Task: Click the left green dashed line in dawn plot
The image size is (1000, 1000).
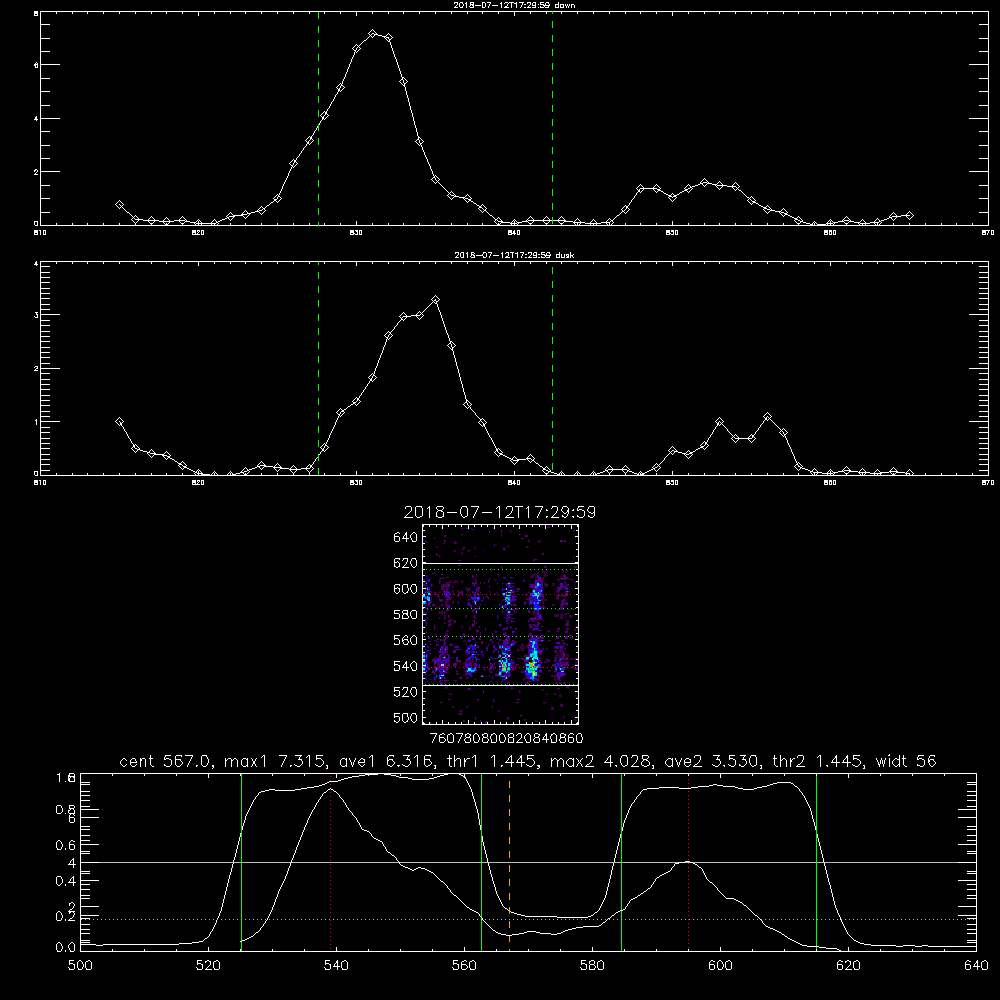Action: [x=318, y=118]
